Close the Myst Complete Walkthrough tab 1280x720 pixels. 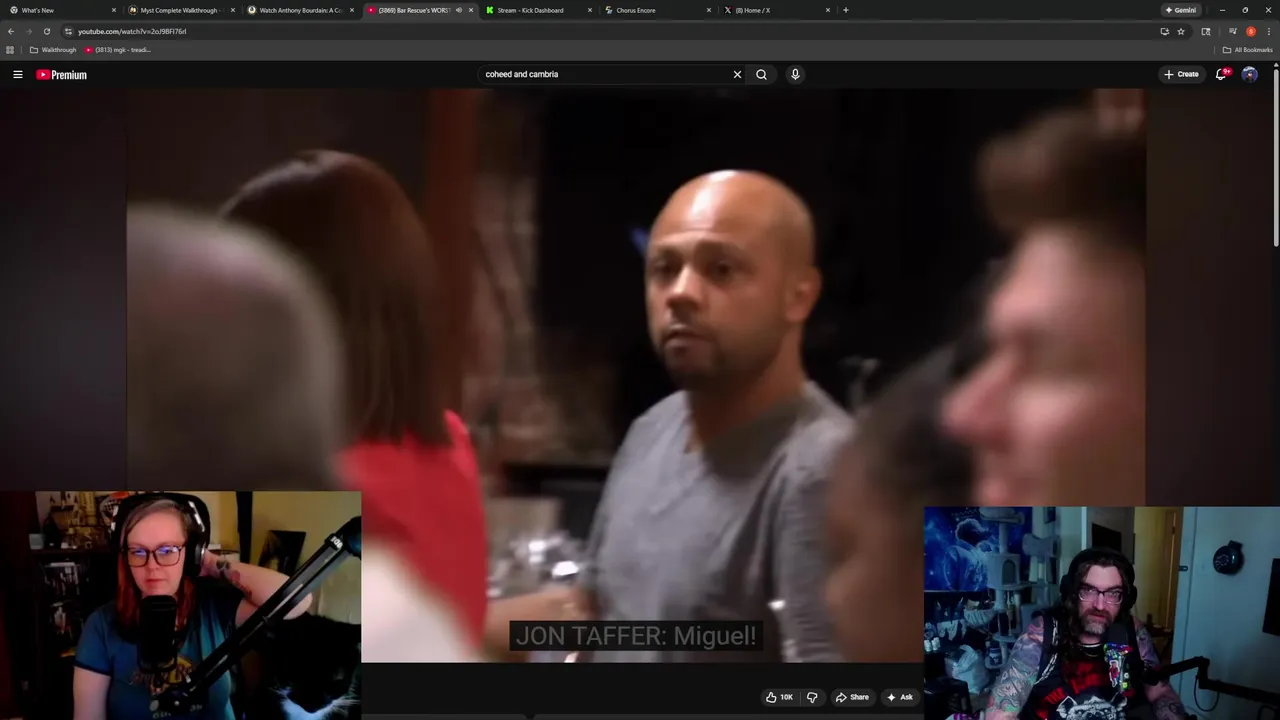point(233,10)
